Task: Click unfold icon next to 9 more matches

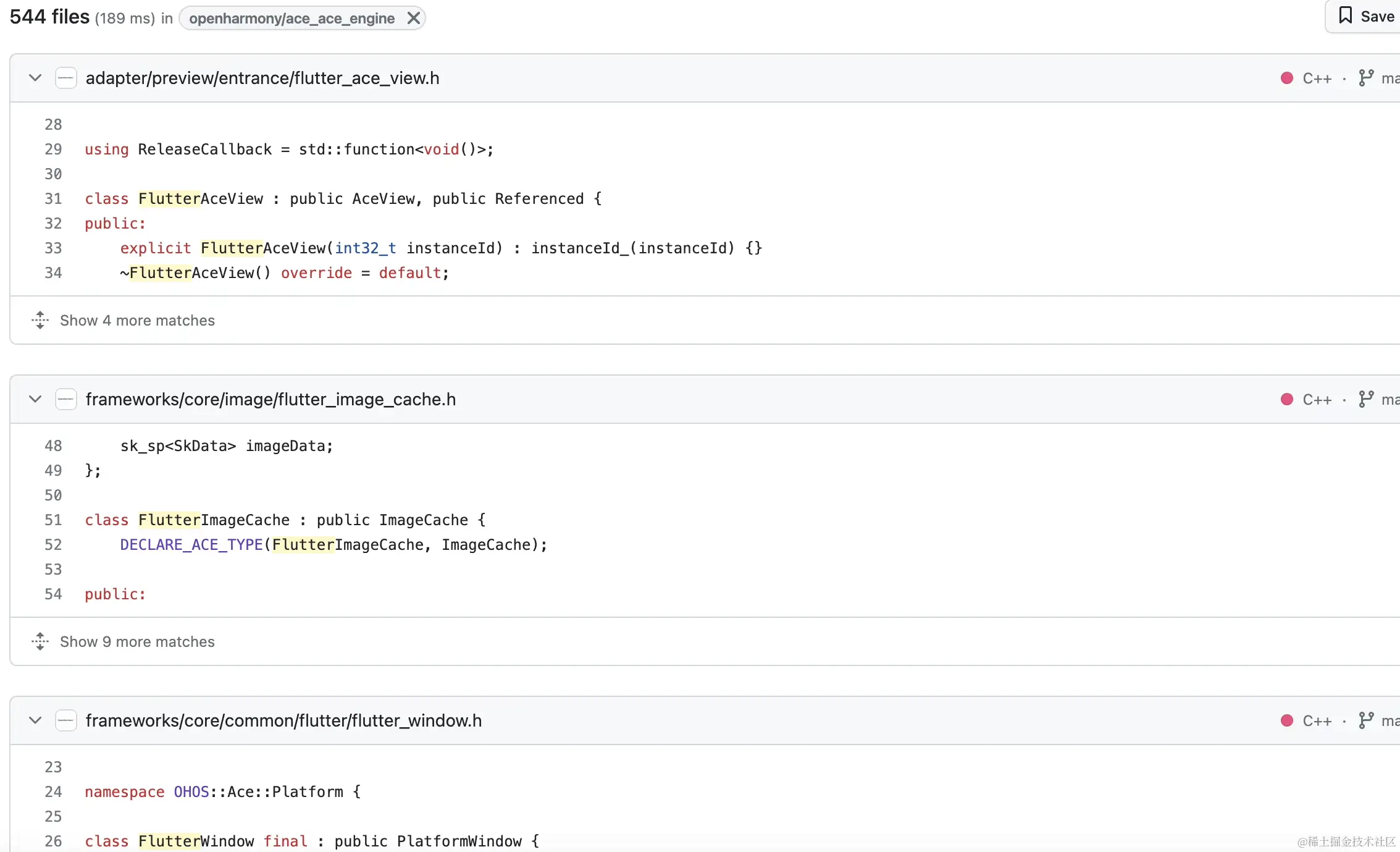Action: point(40,641)
